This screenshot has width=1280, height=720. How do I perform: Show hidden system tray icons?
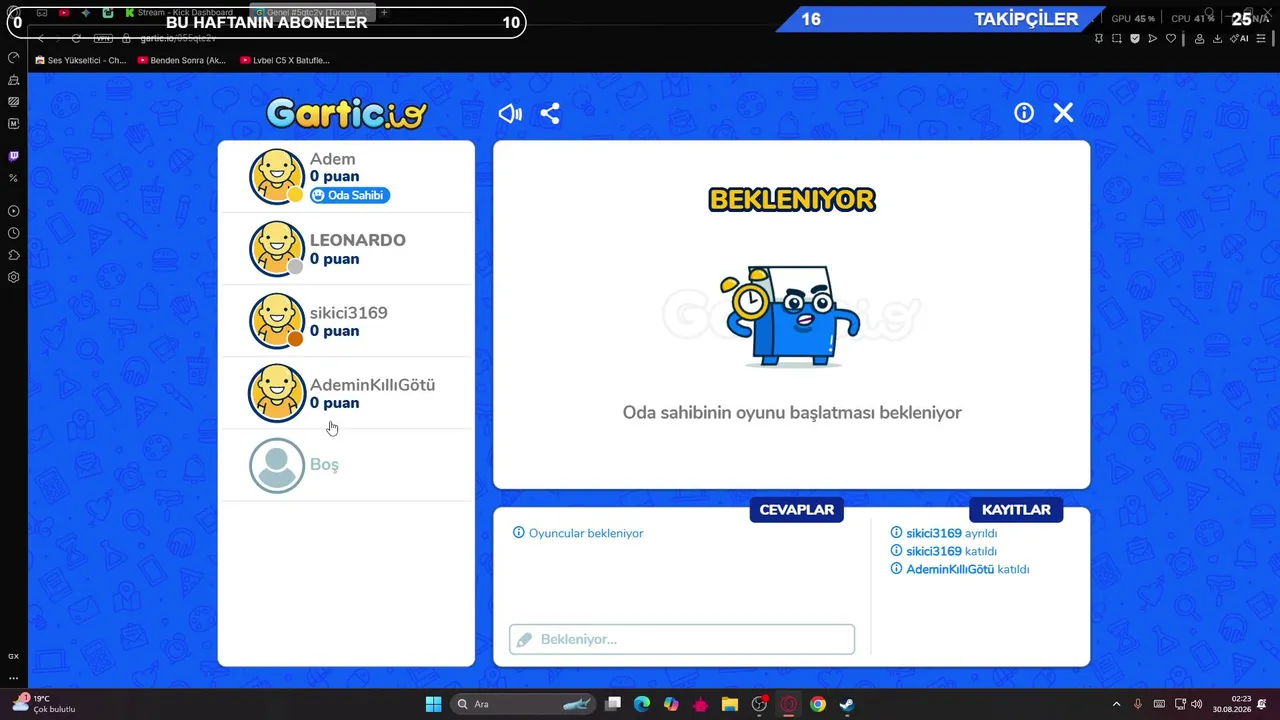1117,704
